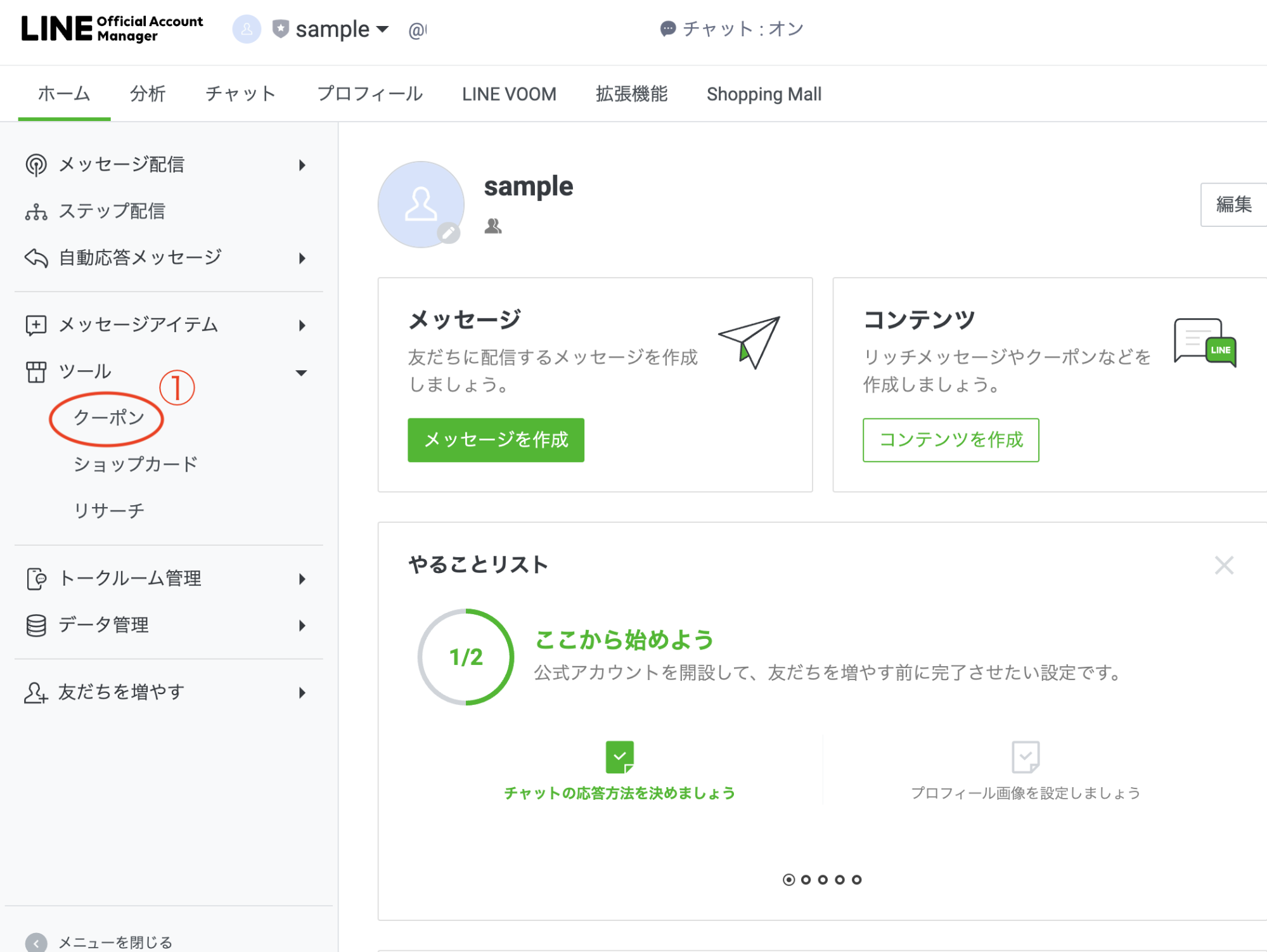The image size is (1267, 952).
Task: Expand the 自動応答メッセージ submenu arrow
Action: tap(302, 258)
